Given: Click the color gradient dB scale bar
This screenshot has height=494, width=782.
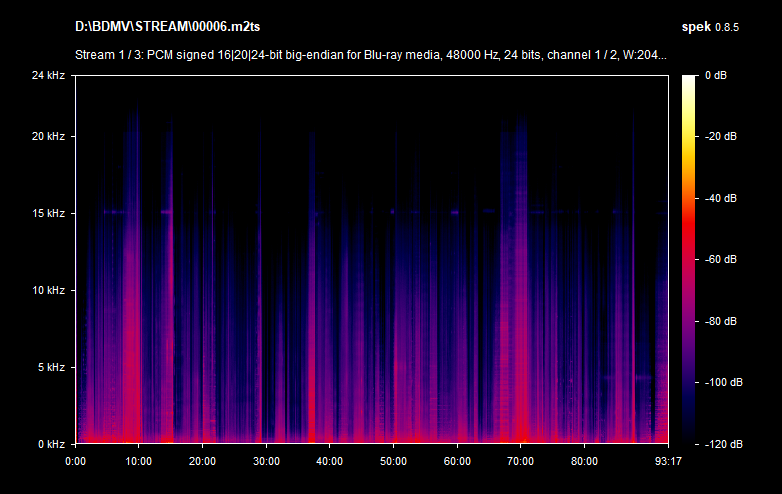Looking at the screenshot, I should [691, 259].
